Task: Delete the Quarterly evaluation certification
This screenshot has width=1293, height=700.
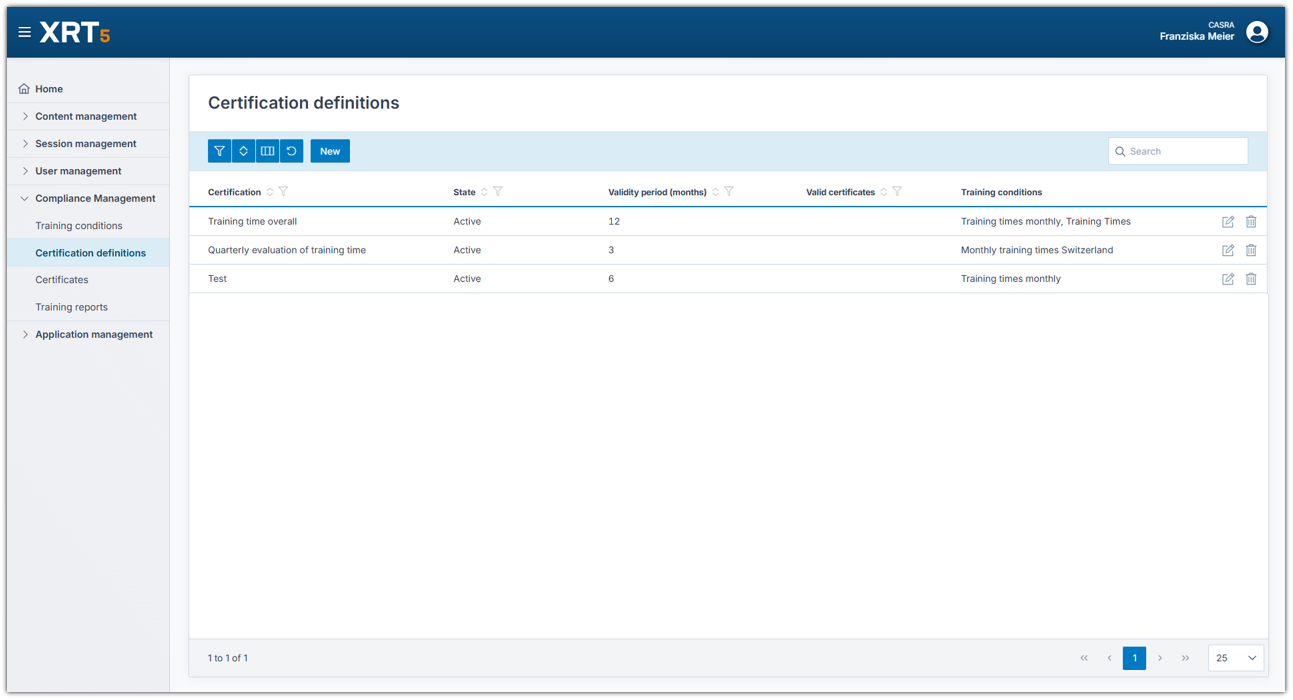Action: (x=1250, y=250)
